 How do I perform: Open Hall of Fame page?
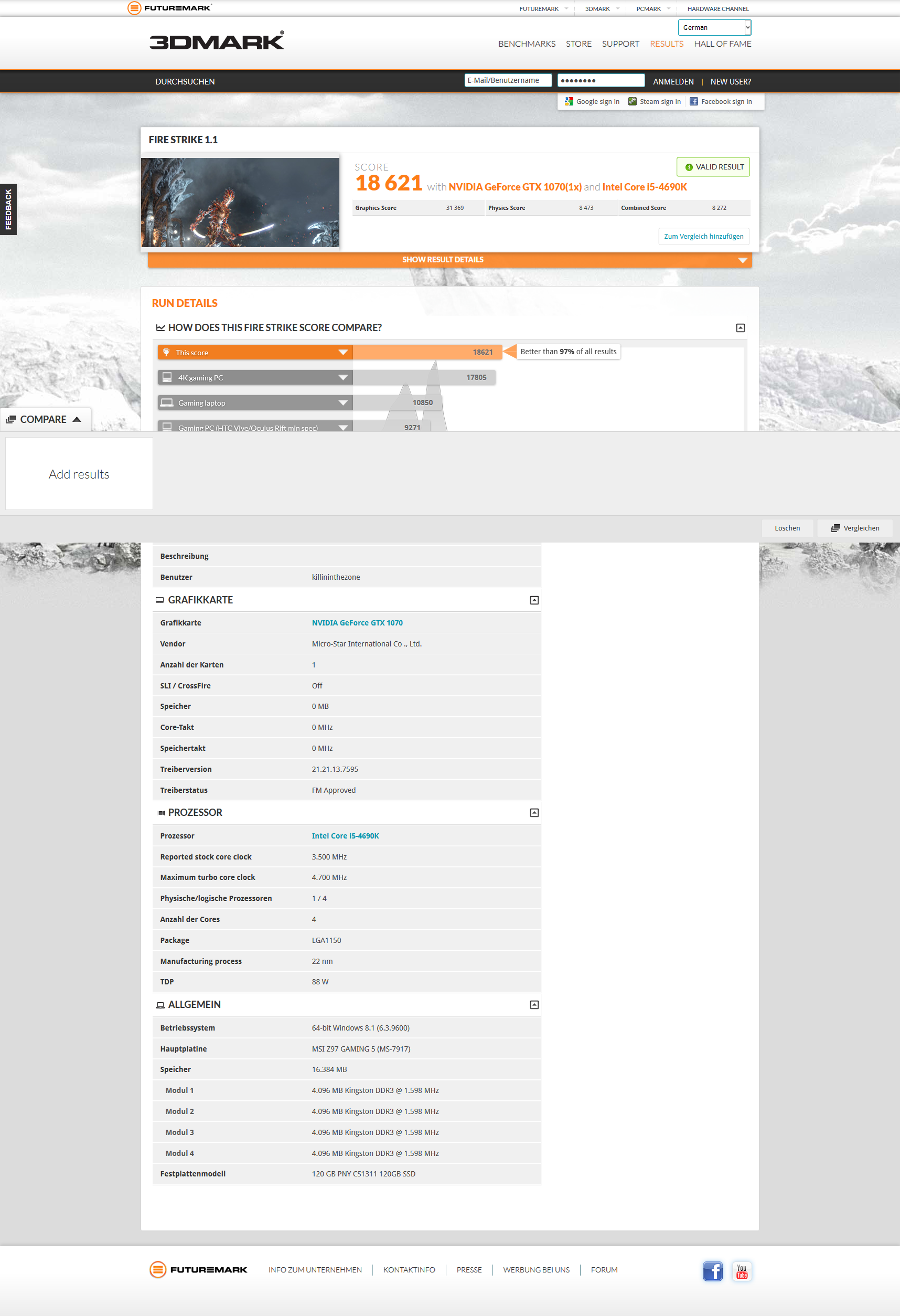pos(722,44)
